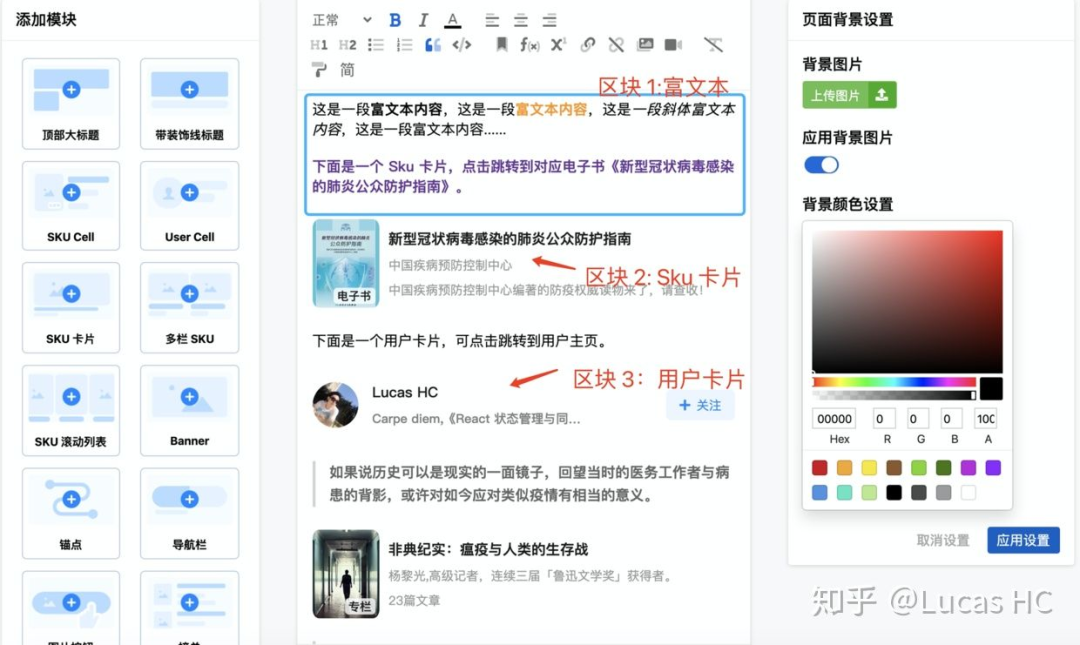Select the dark green preset swatch
Screen dimensions: 1080x645
pos(944,468)
